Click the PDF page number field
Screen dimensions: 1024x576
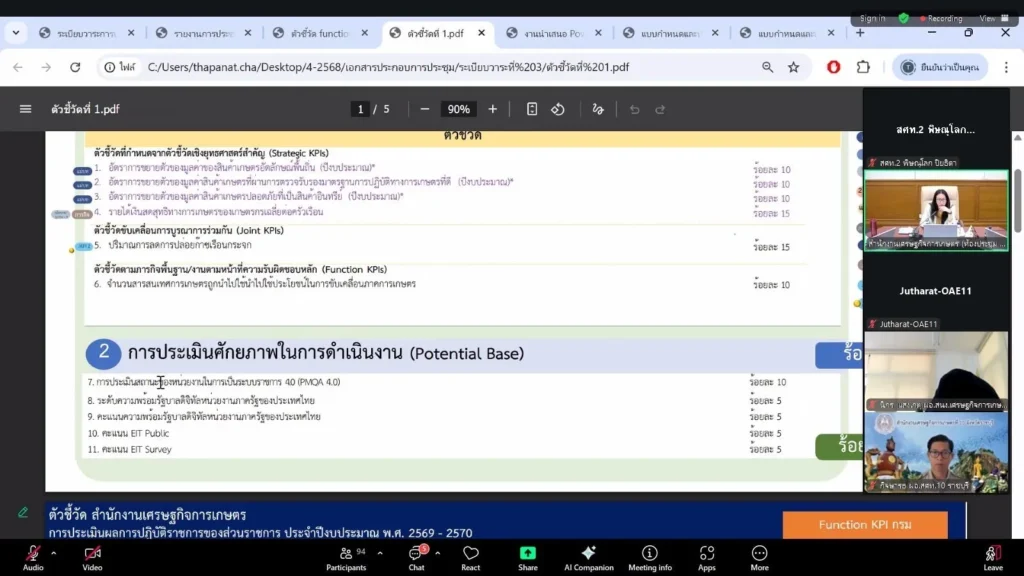point(360,109)
